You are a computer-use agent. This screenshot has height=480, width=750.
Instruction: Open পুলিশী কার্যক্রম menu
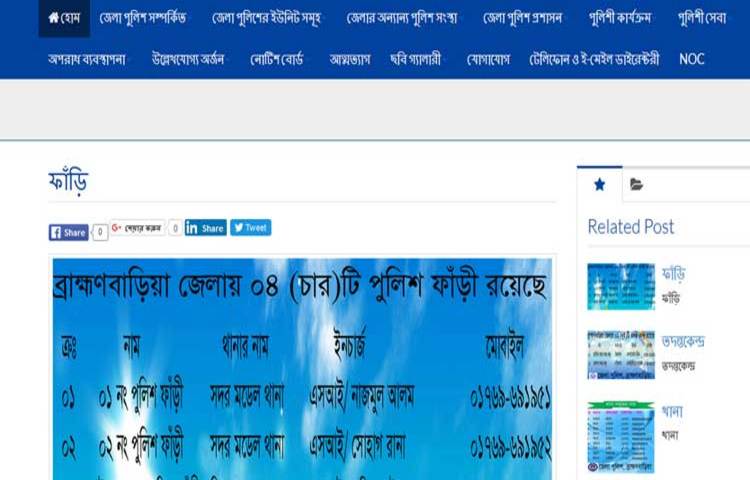click(x=620, y=18)
